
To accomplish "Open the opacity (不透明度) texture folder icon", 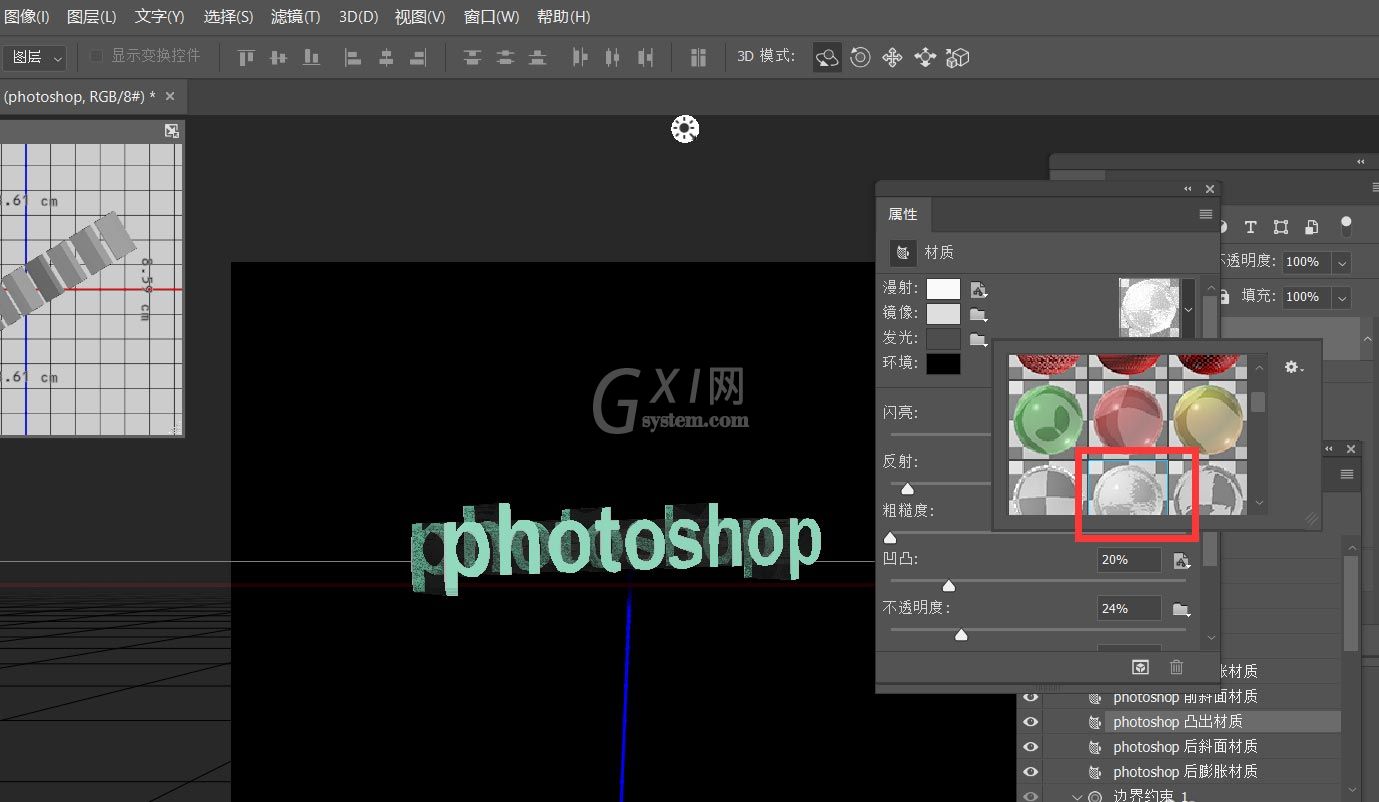I will pyautogui.click(x=1181, y=609).
